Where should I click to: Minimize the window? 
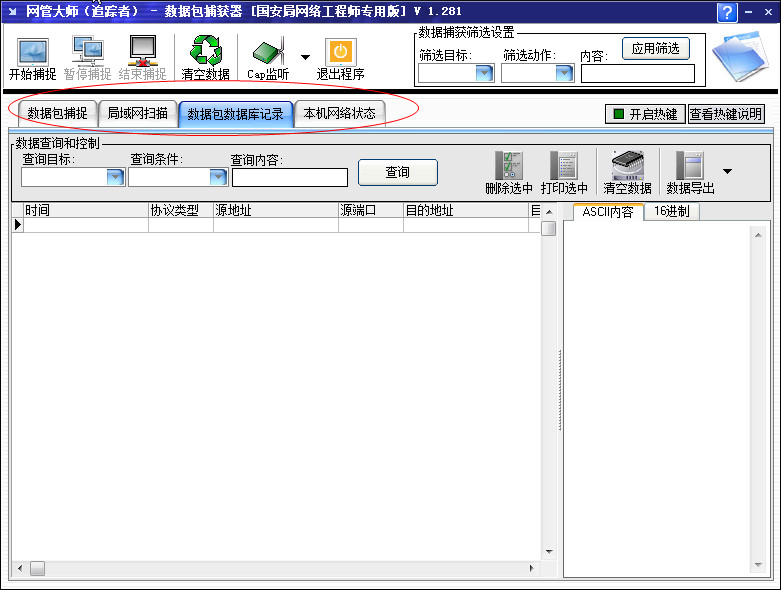[749, 12]
